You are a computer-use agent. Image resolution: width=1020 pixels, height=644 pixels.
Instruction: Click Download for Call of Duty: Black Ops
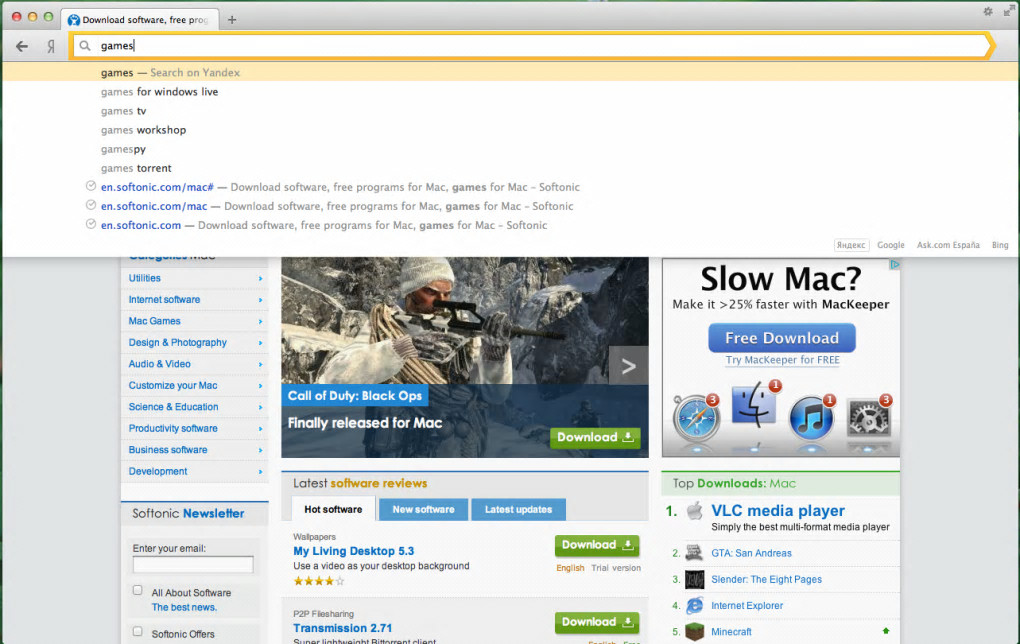(x=595, y=437)
